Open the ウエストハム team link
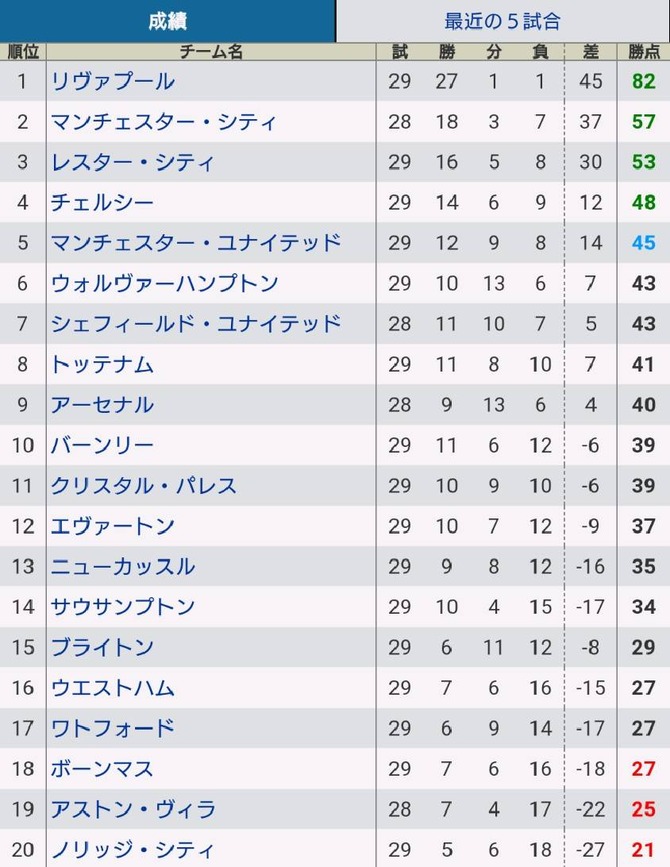The width and height of the screenshot is (670, 867). coord(113,688)
